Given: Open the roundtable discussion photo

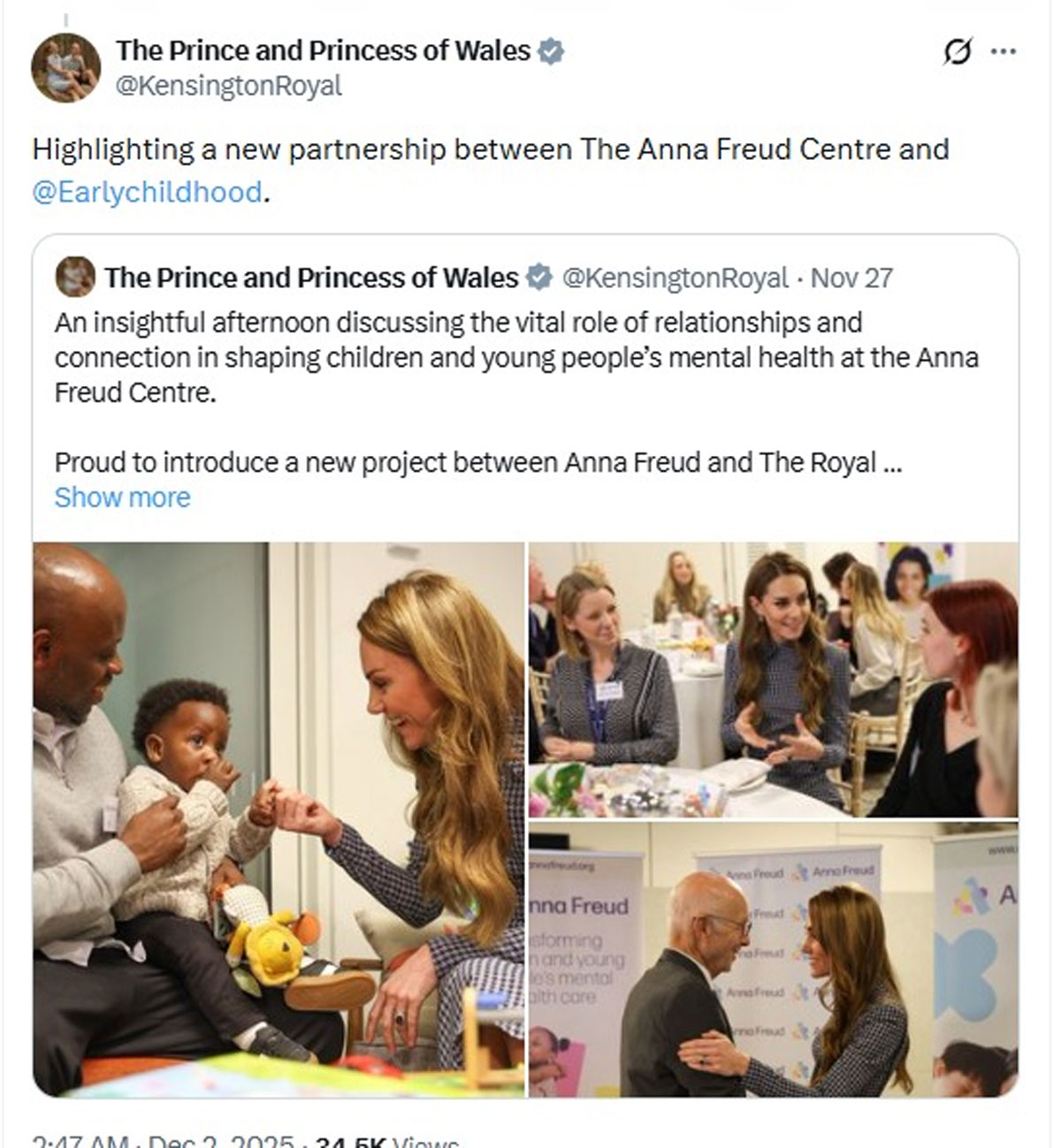Looking at the screenshot, I should [774, 680].
